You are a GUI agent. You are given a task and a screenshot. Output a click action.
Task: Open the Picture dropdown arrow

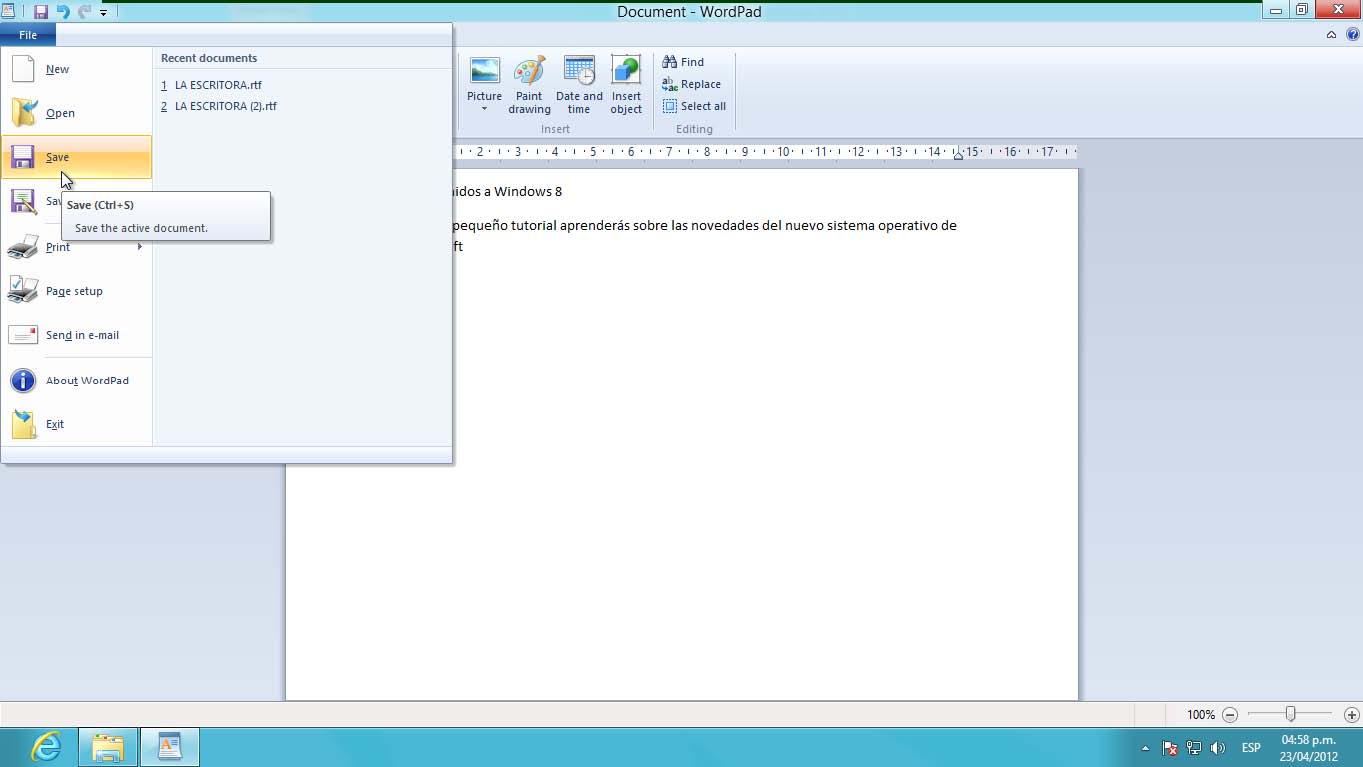484,109
